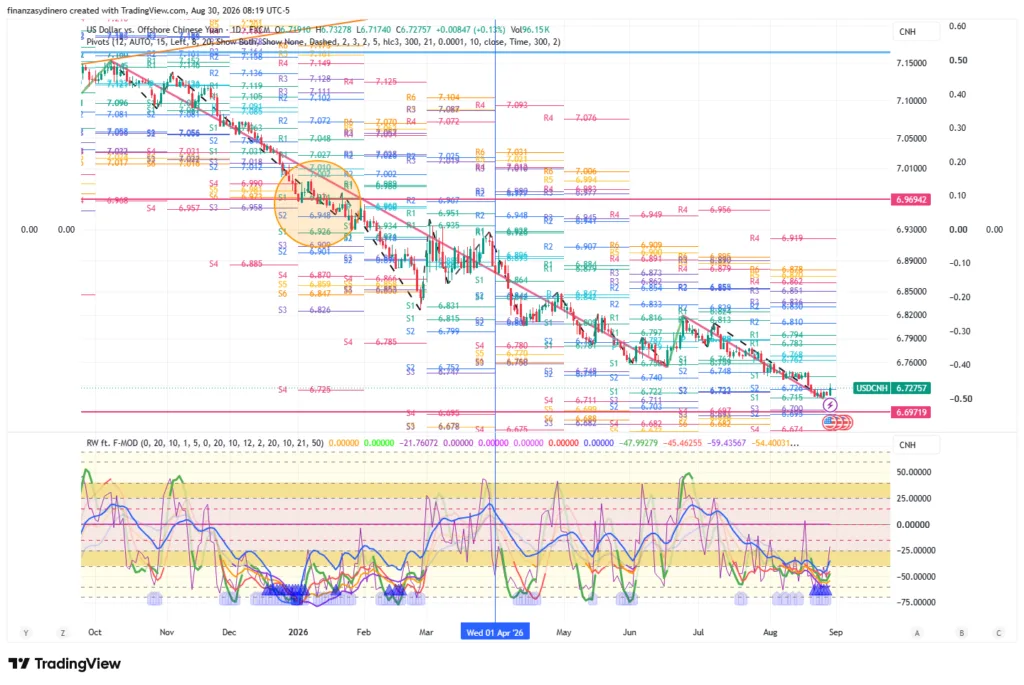Click the +0.00847 (+0.13%) change value
The width and height of the screenshot is (1024, 685).
(469, 29)
